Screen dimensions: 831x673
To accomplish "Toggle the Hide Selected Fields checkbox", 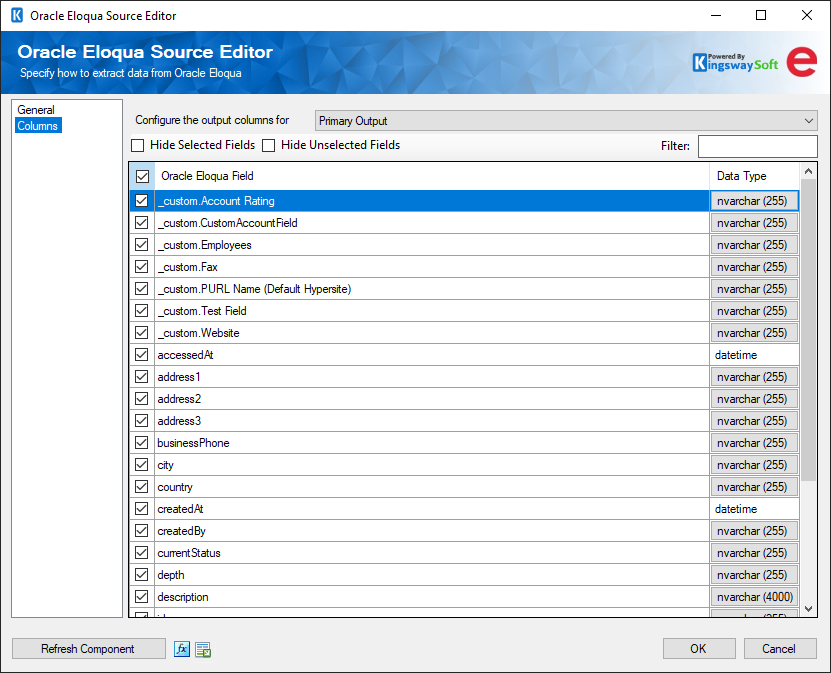I will [138, 145].
